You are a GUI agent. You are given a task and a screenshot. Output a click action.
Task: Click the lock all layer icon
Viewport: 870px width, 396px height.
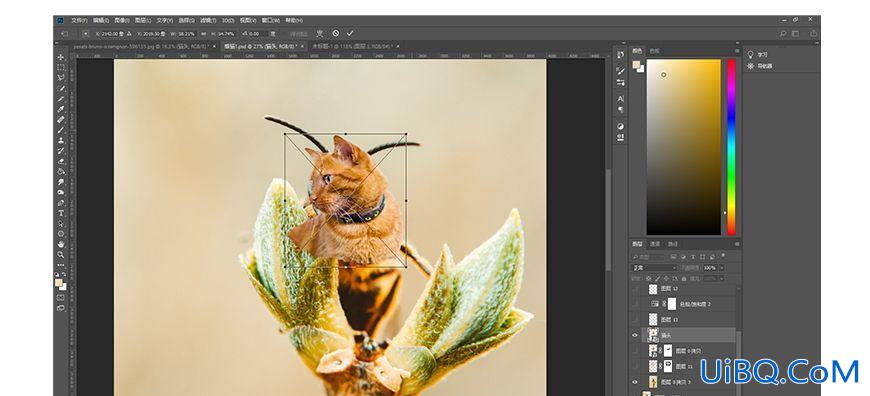(684, 278)
